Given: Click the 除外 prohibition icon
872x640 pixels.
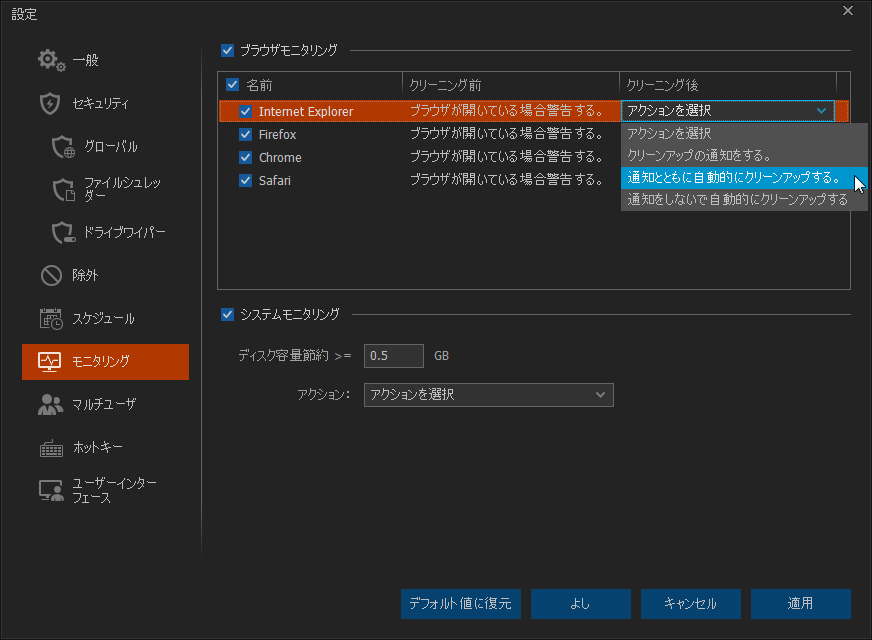Looking at the screenshot, I should [51, 275].
